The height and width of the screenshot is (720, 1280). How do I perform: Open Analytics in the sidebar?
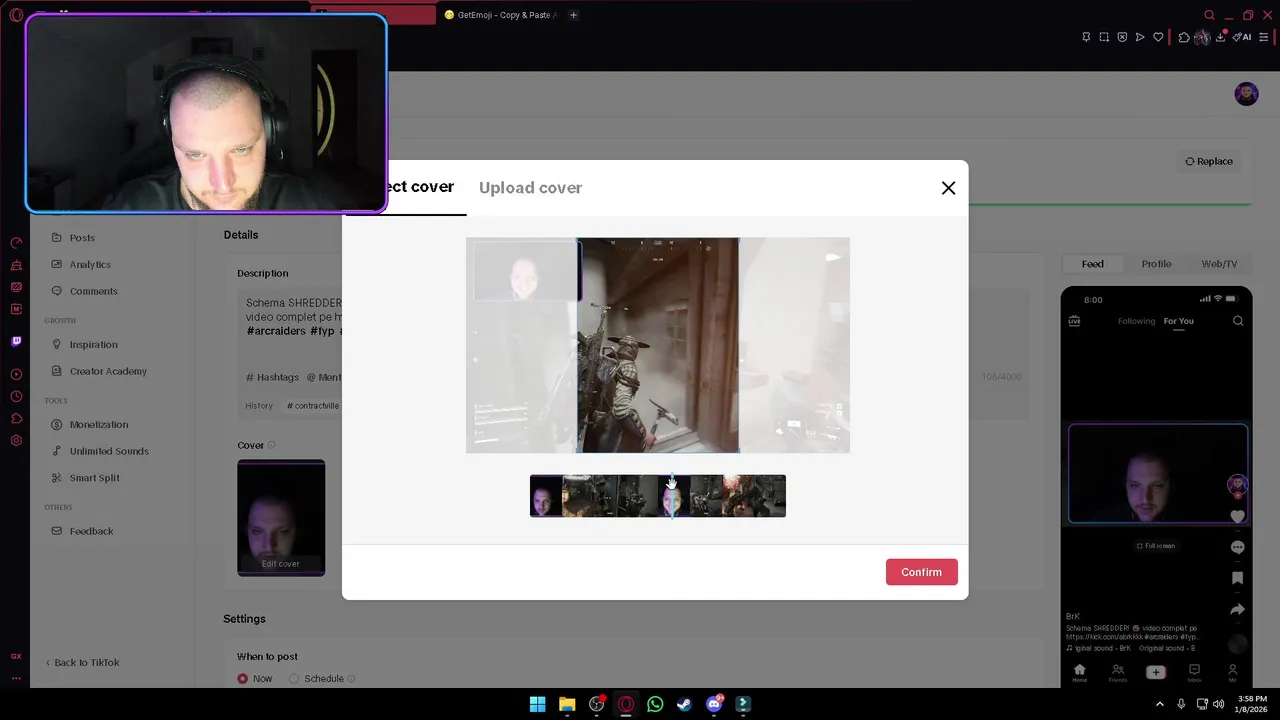[x=90, y=264]
